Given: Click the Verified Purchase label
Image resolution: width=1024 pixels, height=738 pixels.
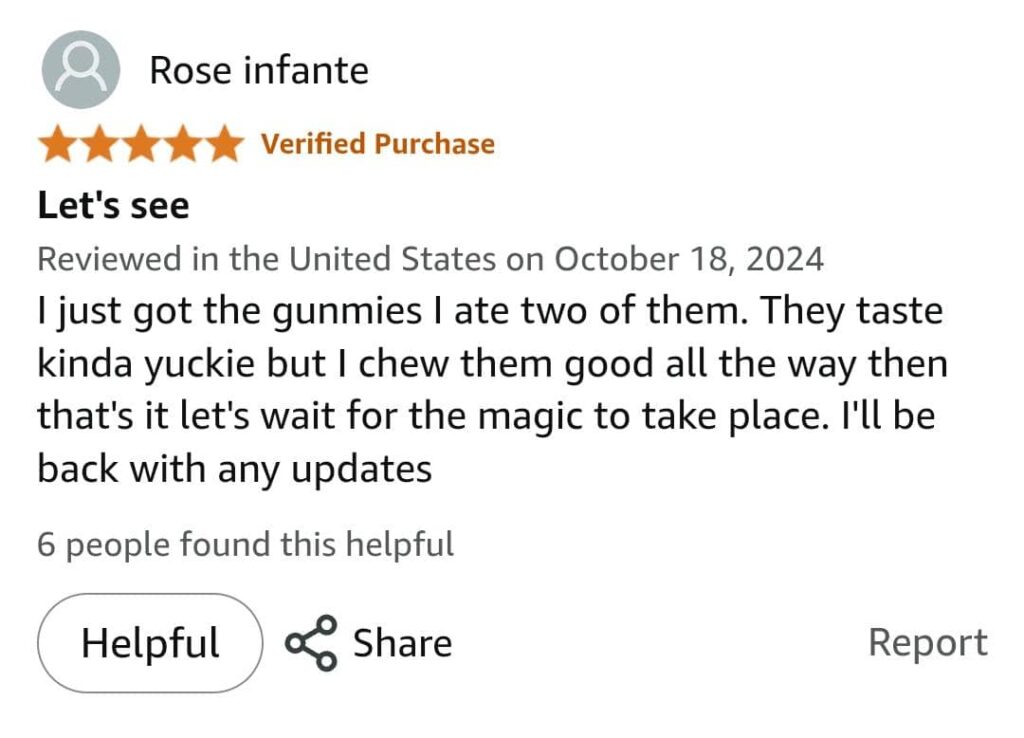Looking at the screenshot, I should coord(378,144).
